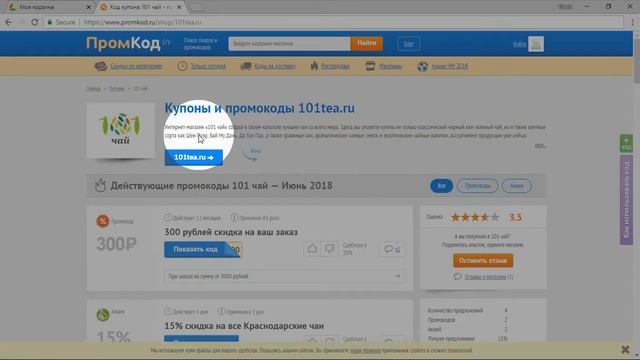Screen dimensions: 640x360
Task: Click the shop storefront icon
Action: (x=370, y=66)
